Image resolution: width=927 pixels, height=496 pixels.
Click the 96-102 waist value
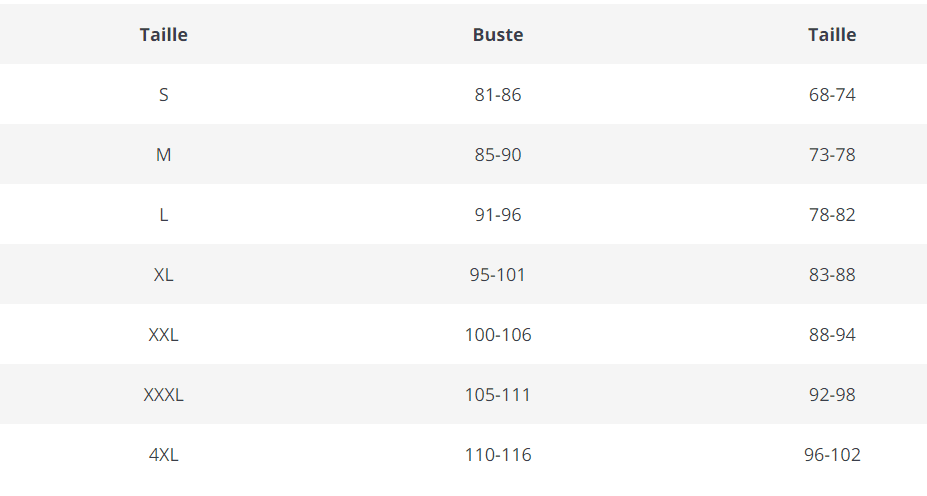[x=832, y=455]
